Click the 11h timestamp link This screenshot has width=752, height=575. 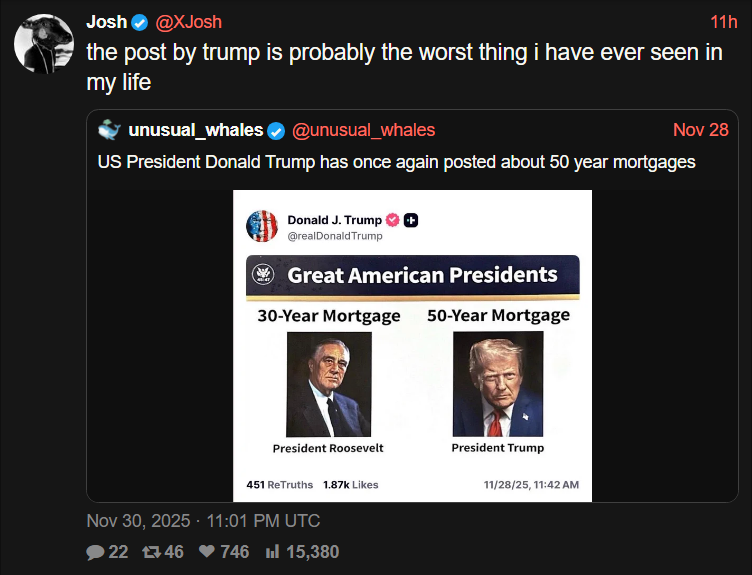tap(723, 23)
